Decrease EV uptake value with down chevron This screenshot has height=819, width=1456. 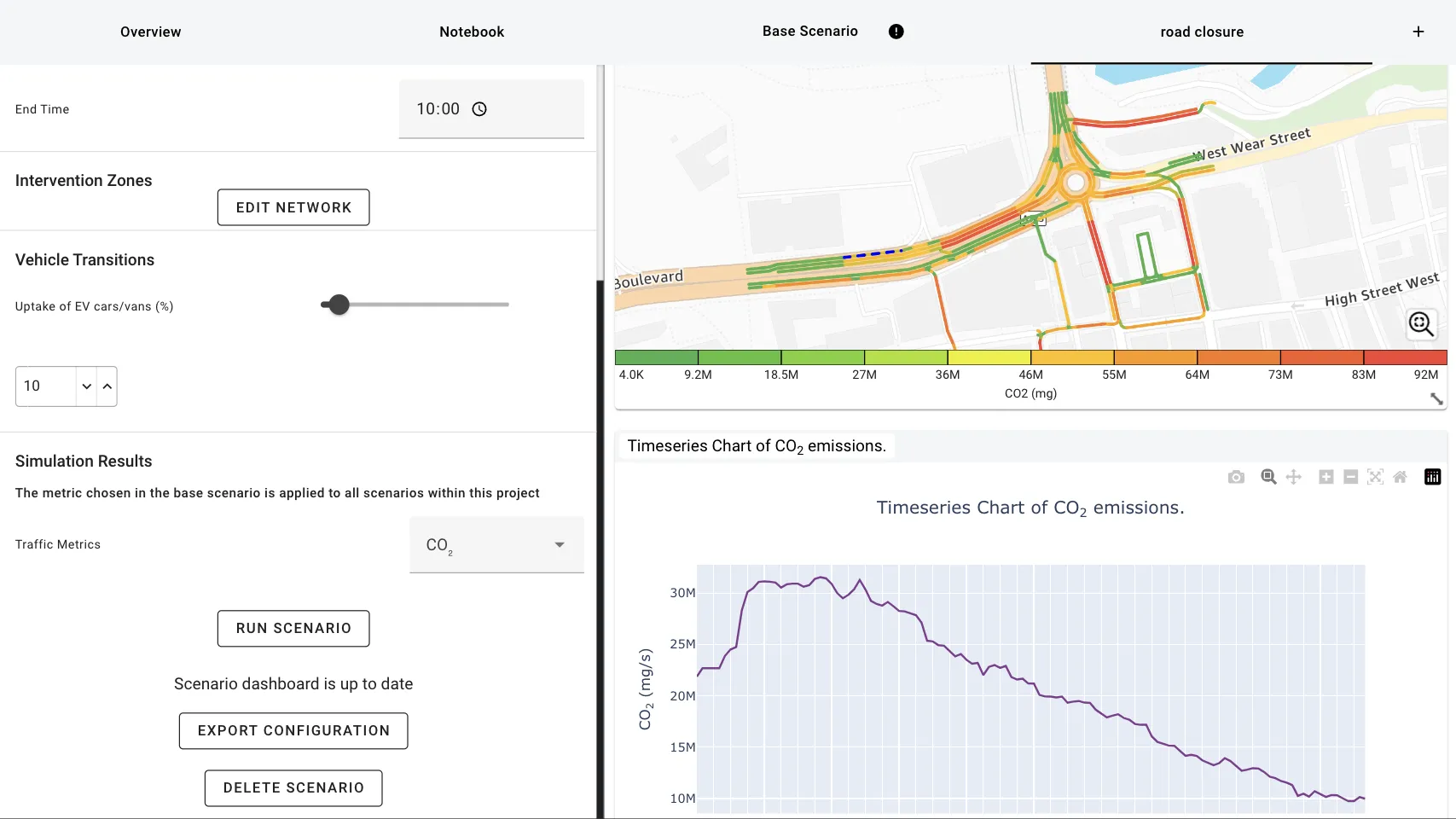[x=87, y=386]
